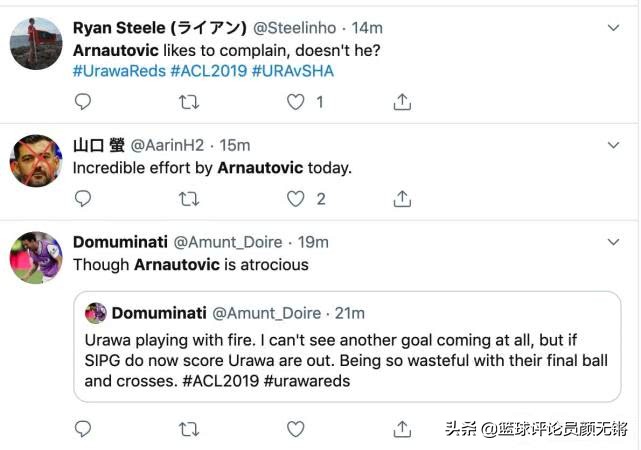Open more options on Ryan Steele's tweet
The height and width of the screenshot is (450, 641).
coord(614,28)
